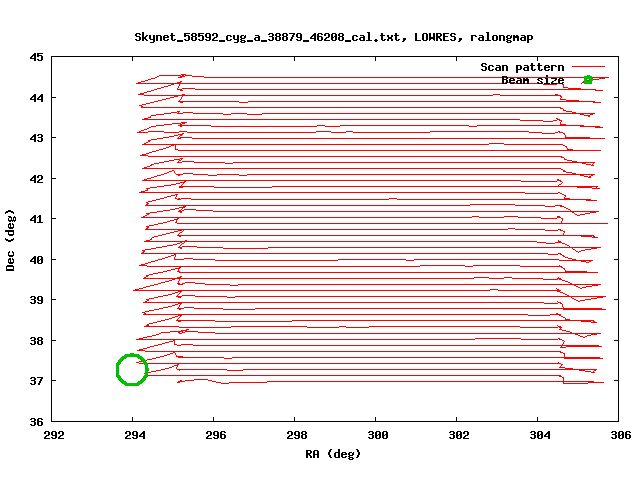
Task: Click x-axis tick label 302
Action: pos(459,435)
